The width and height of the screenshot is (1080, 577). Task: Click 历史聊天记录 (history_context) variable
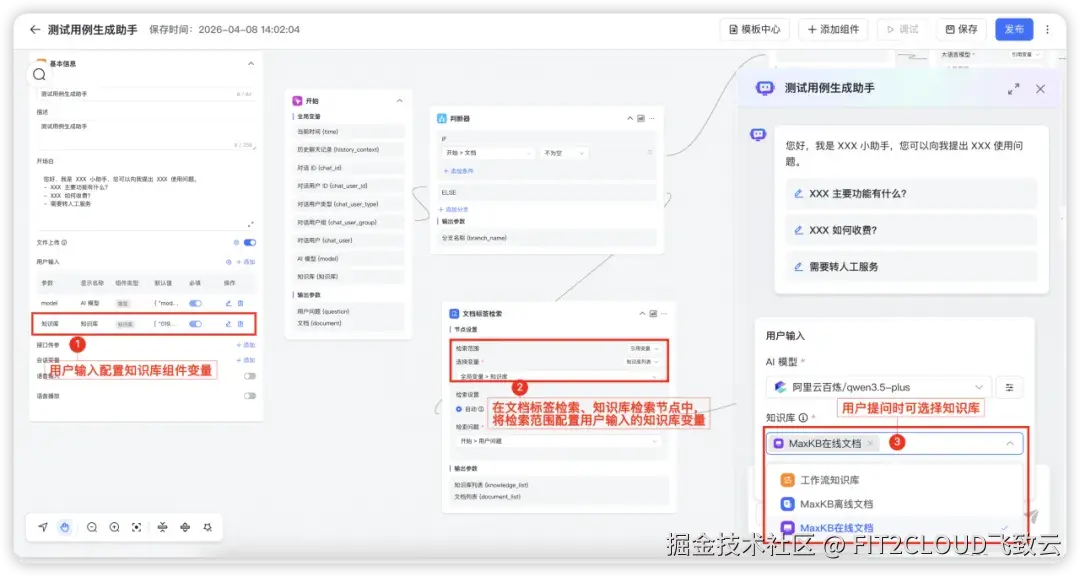[349, 149]
